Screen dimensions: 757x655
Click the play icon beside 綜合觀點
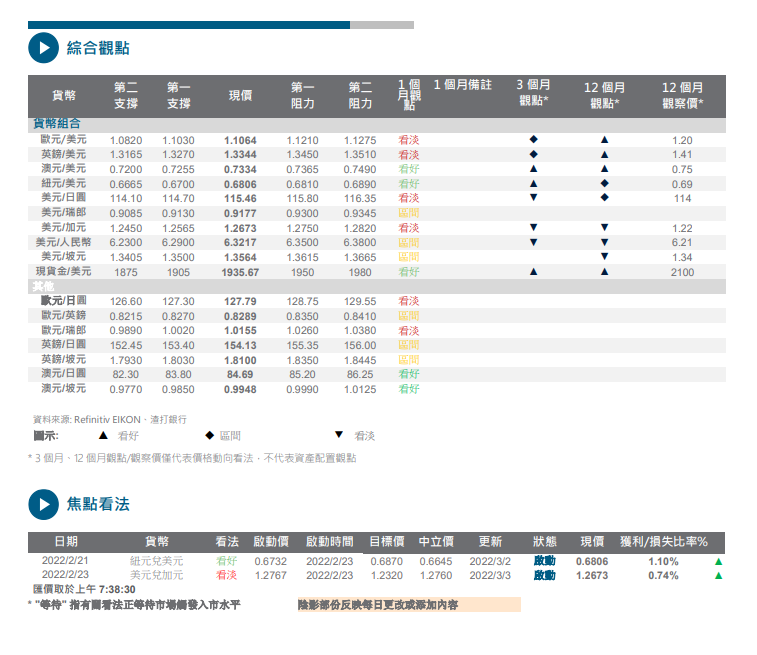pyautogui.click(x=43, y=47)
